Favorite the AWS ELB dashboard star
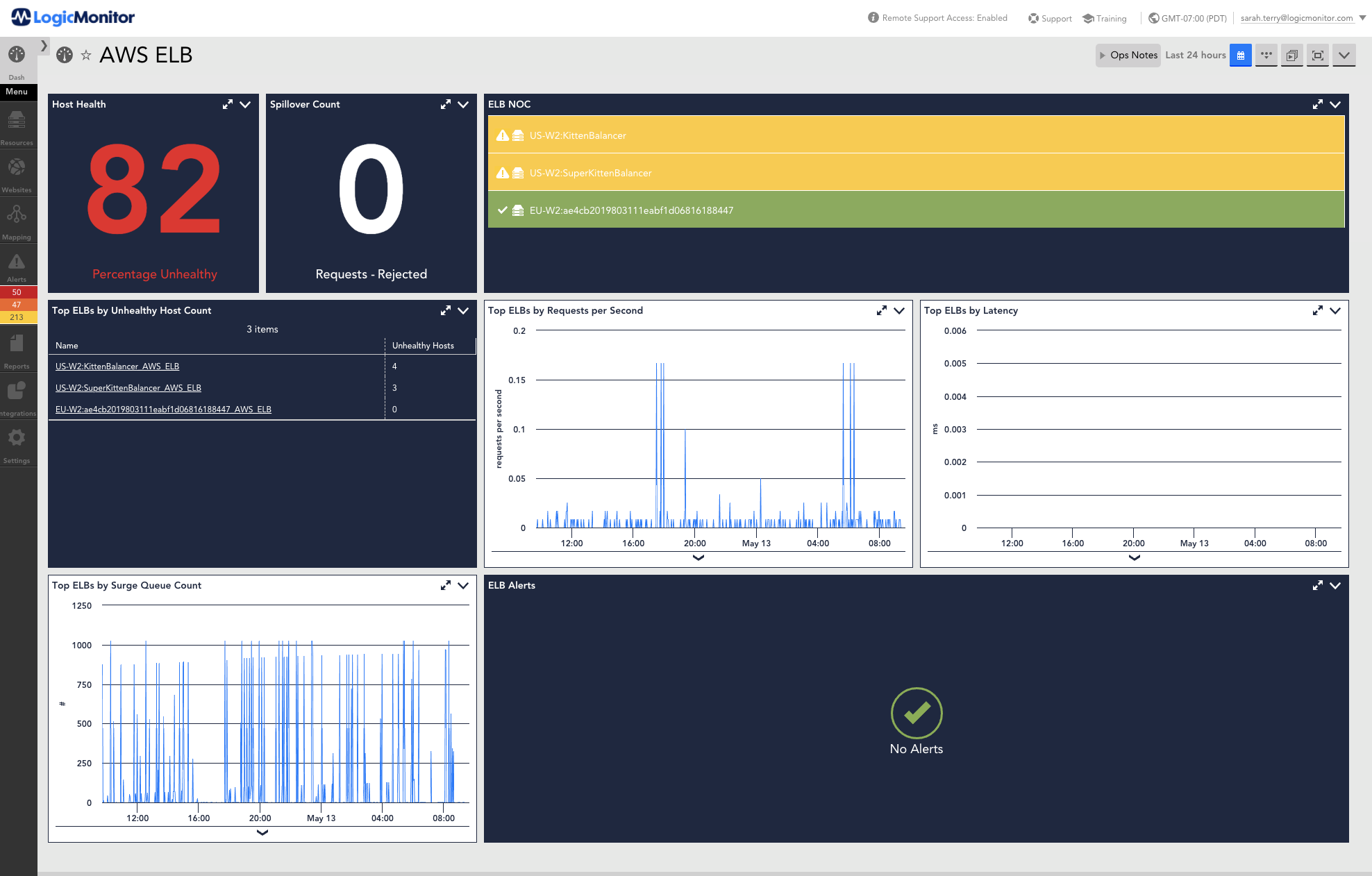 (86, 55)
